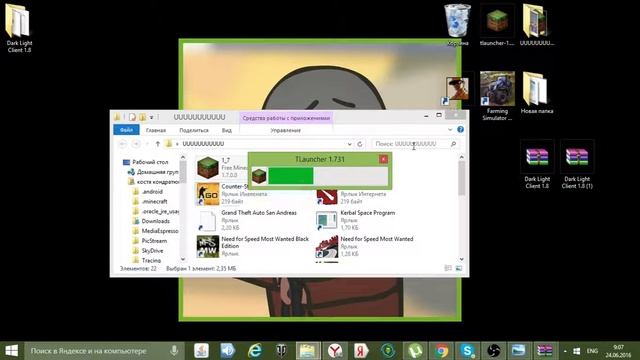Open the Yandex Browser taskbar icon
The height and width of the screenshot is (360, 640).
tap(334, 351)
